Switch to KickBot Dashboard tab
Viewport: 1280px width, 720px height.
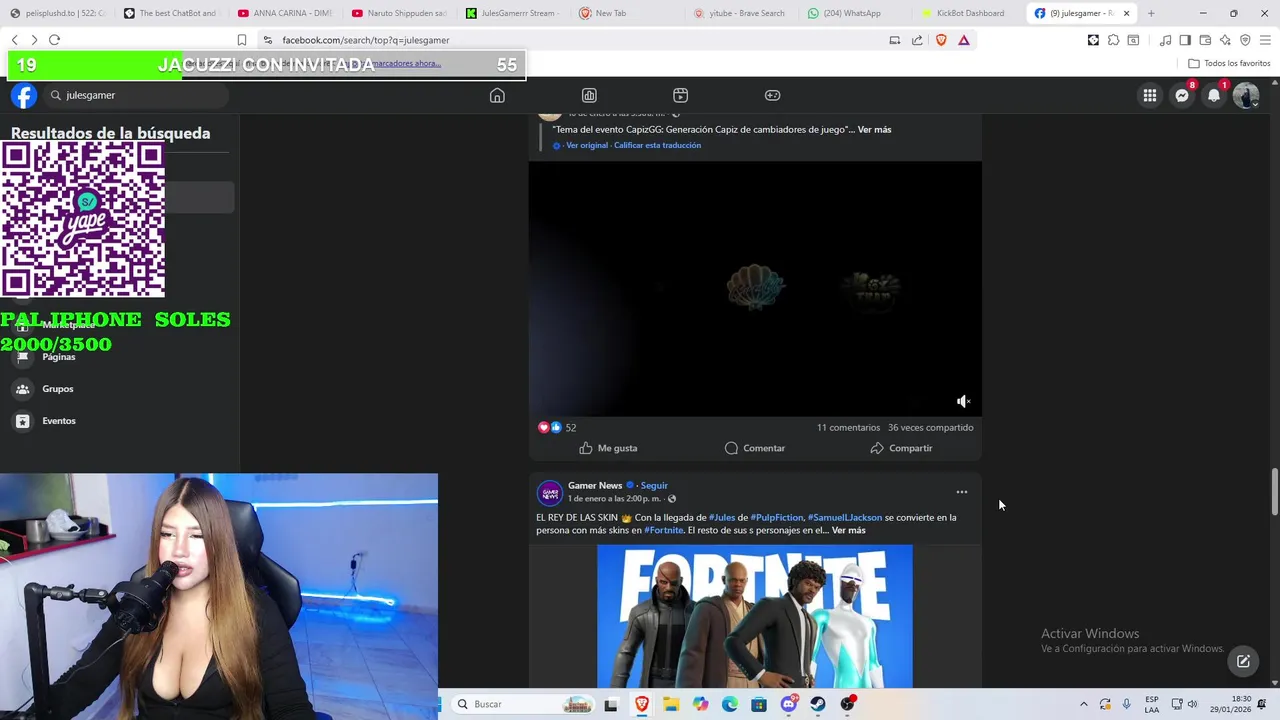click(963, 13)
